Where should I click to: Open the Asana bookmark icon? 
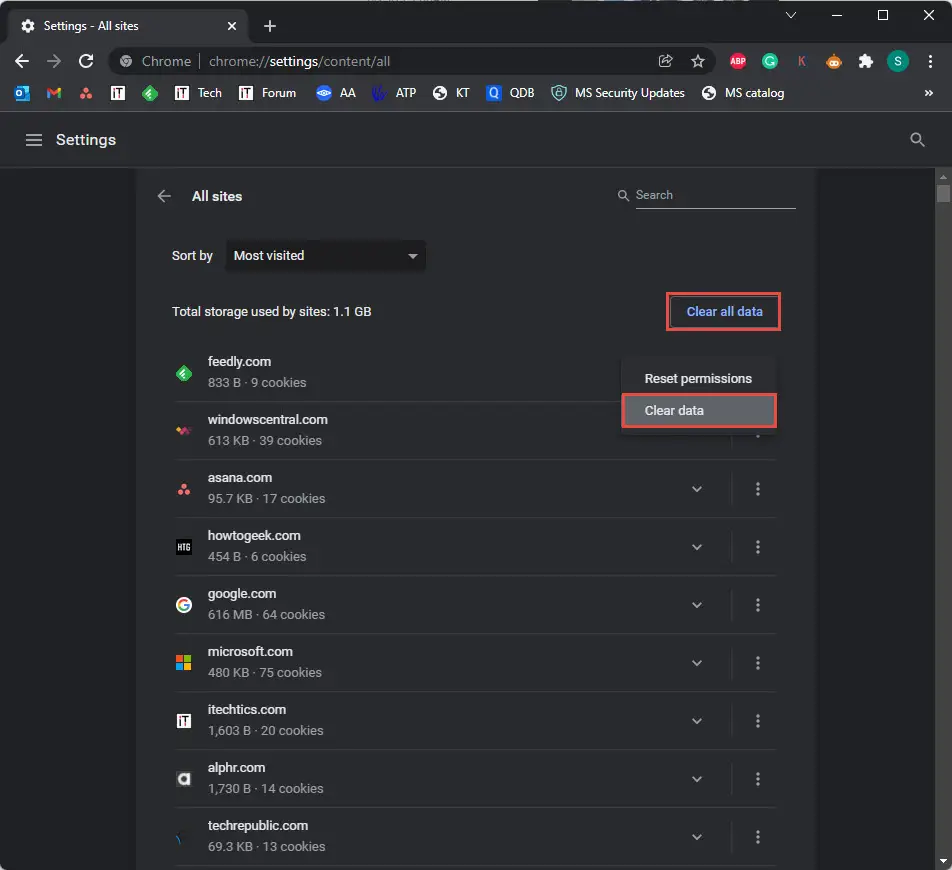pyautogui.click(x=86, y=93)
